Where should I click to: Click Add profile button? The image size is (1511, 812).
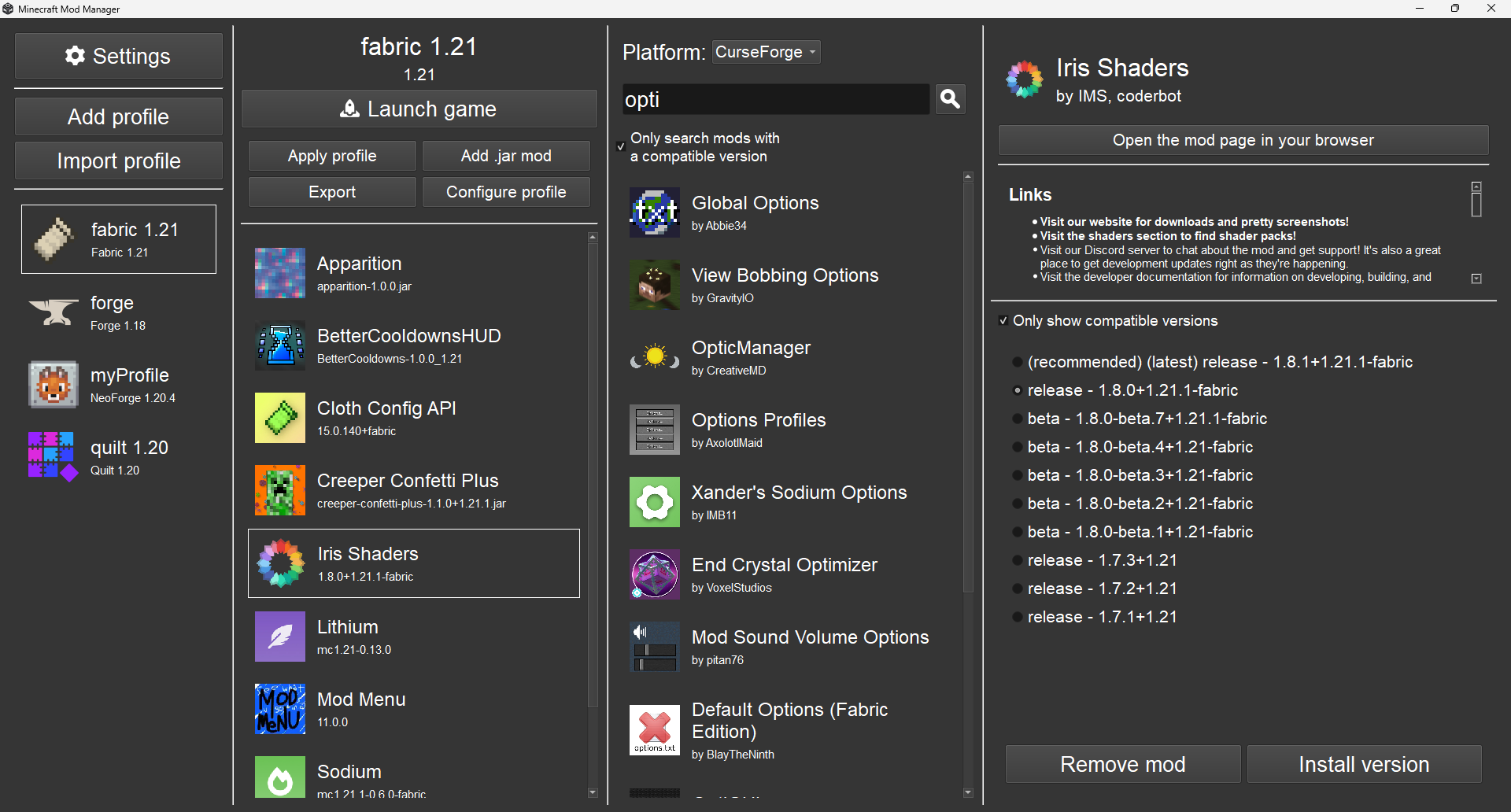click(119, 116)
